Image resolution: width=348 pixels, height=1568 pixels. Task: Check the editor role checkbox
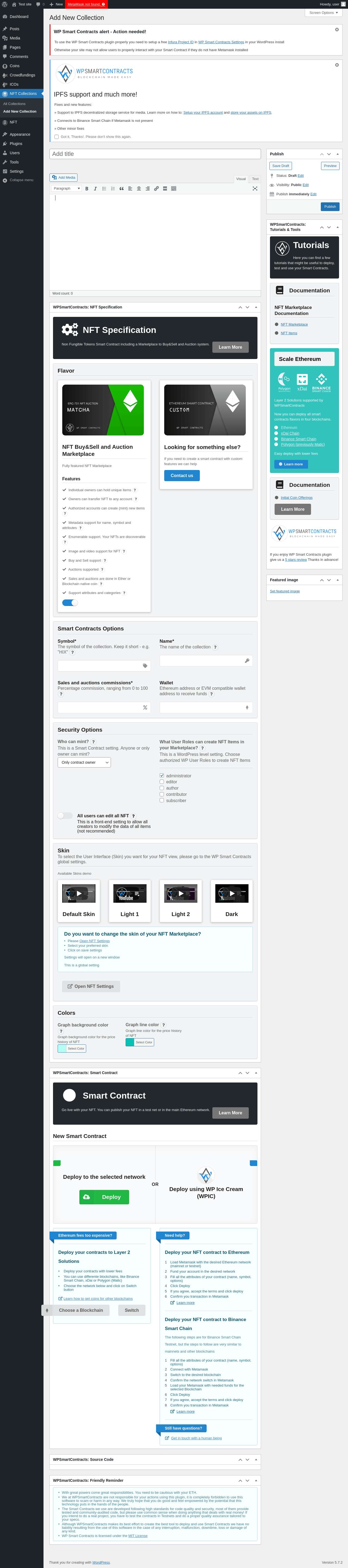[162, 782]
